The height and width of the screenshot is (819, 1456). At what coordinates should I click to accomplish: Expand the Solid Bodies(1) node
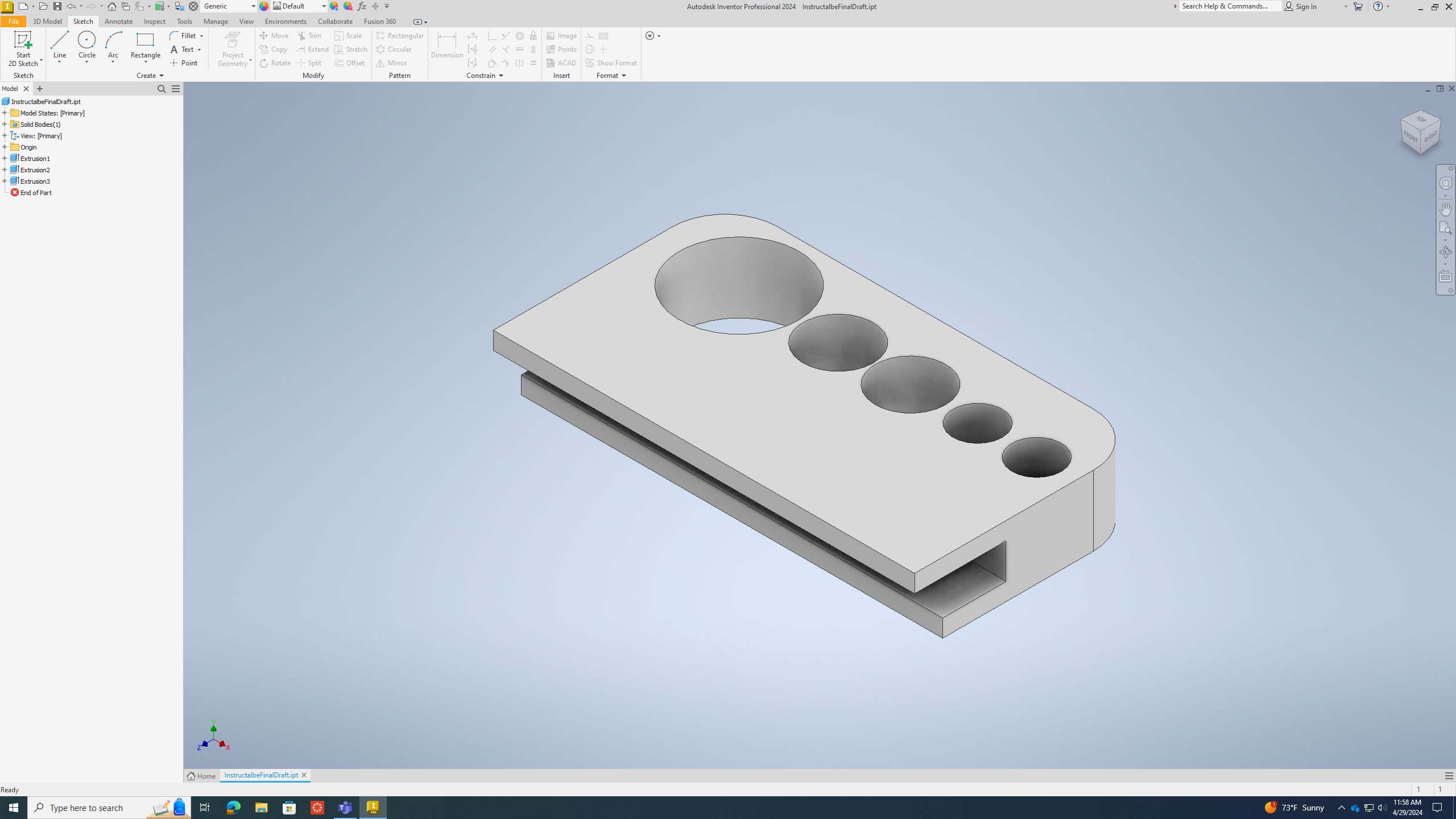click(x=5, y=124)
